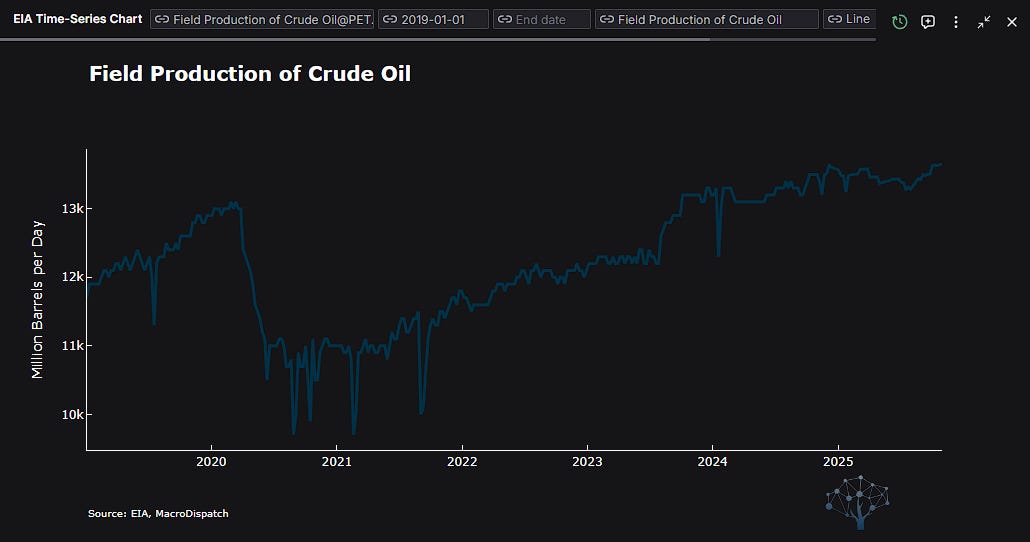1030x542 pixels.
Task: Click the 2025 x-axis tick label
Action: [838, 462]
